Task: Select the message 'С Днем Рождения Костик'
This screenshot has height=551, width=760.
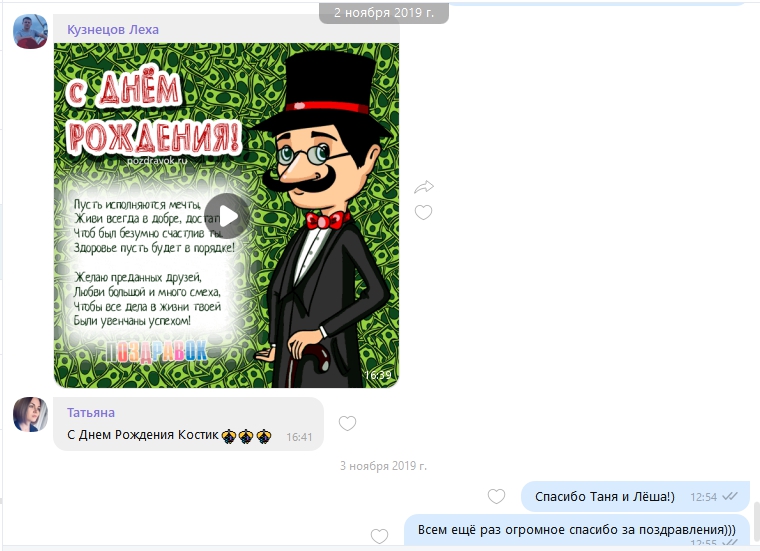Action: pyautogui.click(x=188, y=424)
